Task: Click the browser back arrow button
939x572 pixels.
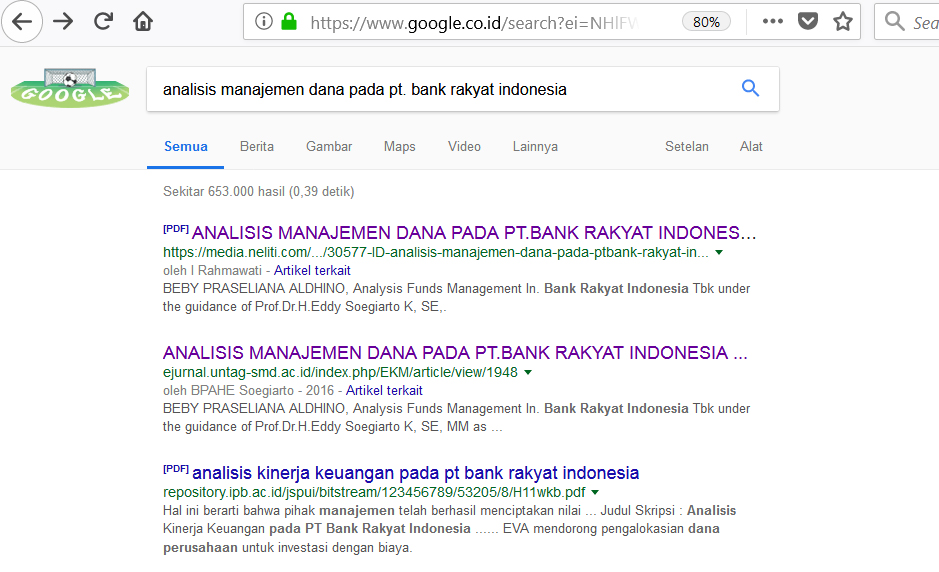Action: point(22,21)
